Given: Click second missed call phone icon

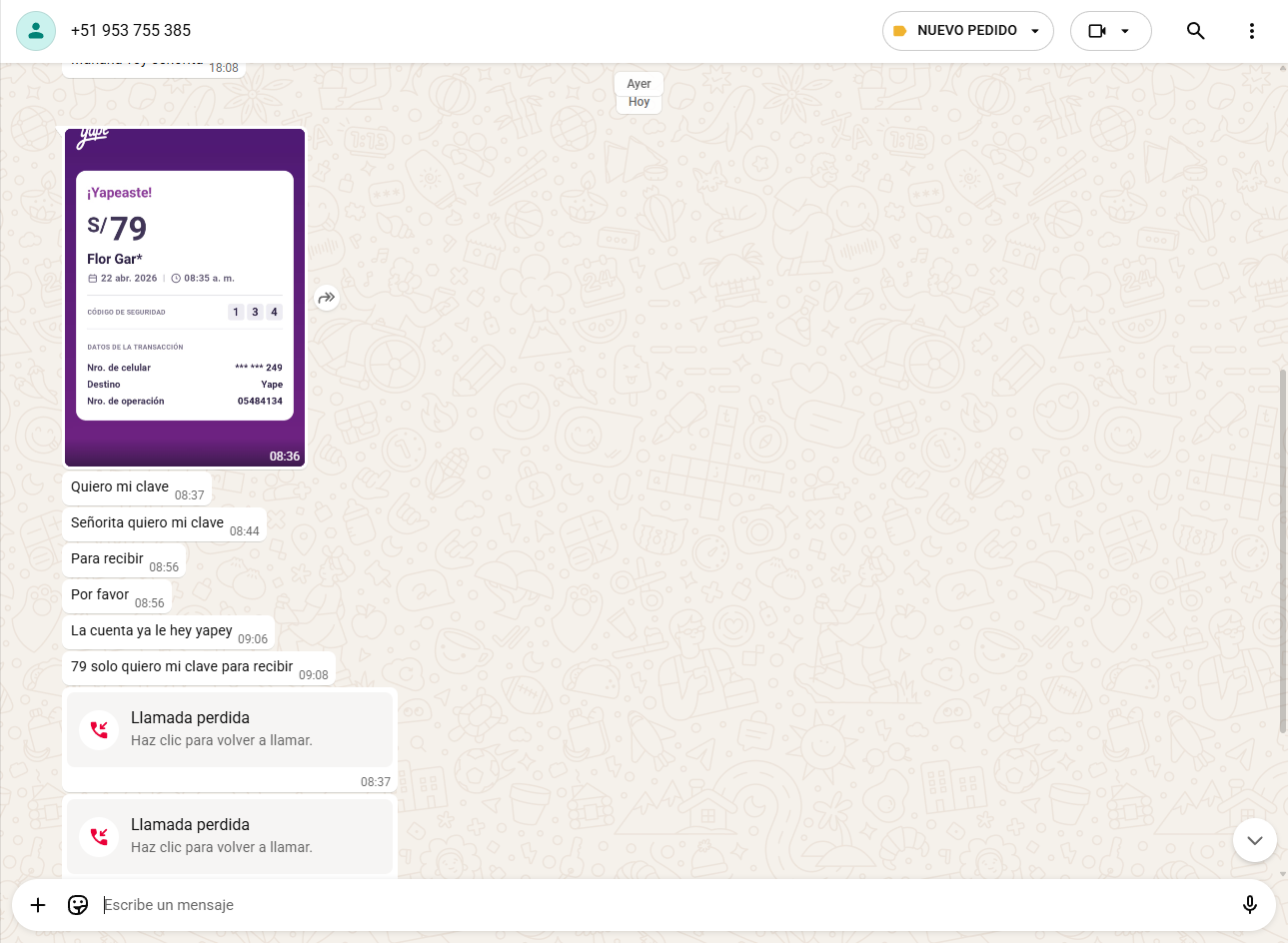Looking at the screenshot, I should (99, 836).
